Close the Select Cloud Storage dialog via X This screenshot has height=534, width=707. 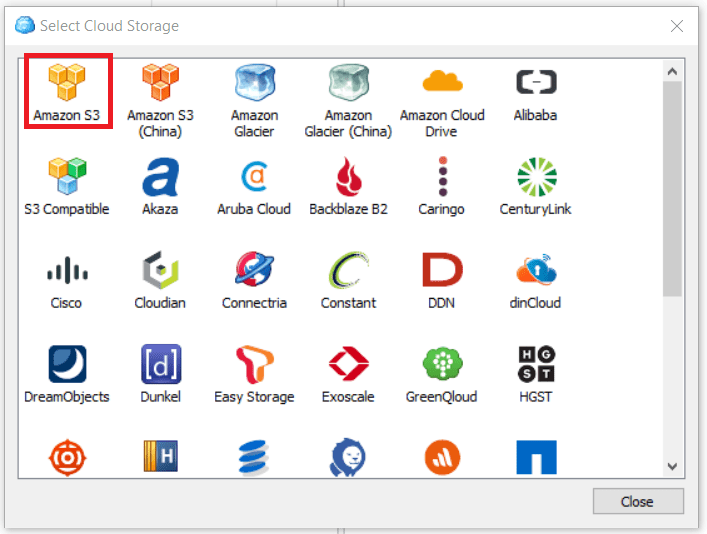tap(677, 26)
